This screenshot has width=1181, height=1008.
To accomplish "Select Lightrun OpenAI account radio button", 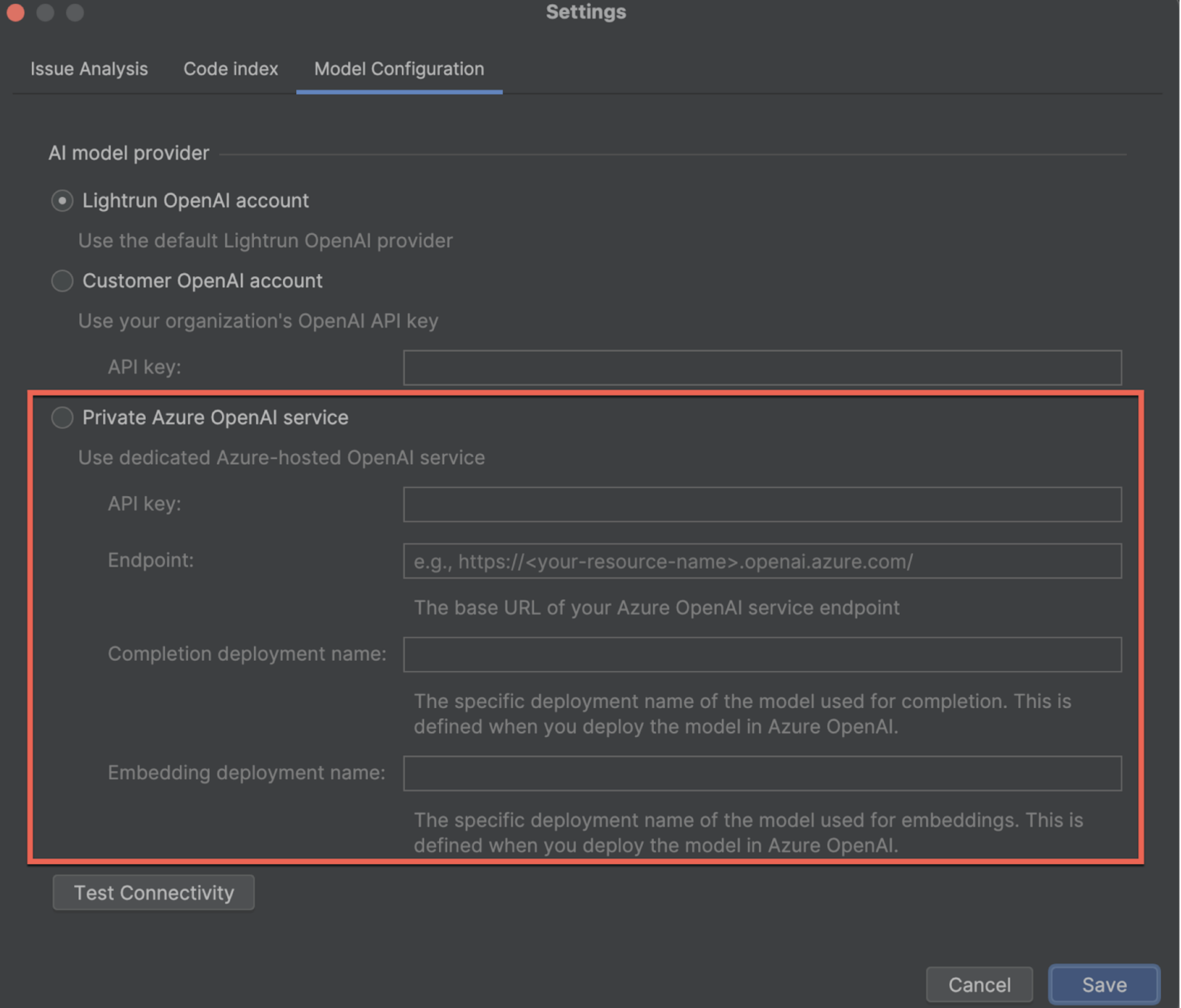I will pos(62,201).
